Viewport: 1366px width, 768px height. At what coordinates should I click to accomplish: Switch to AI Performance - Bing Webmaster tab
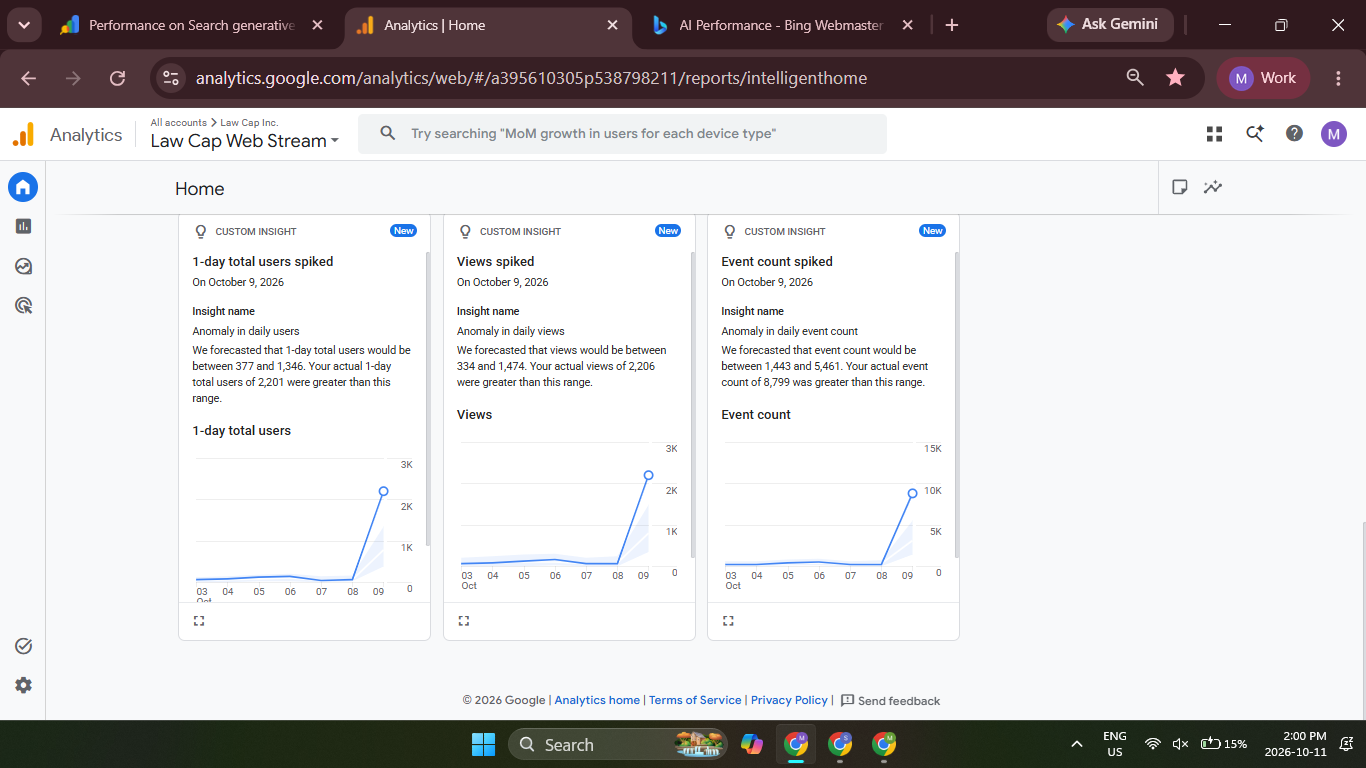[x=783, y=25]
